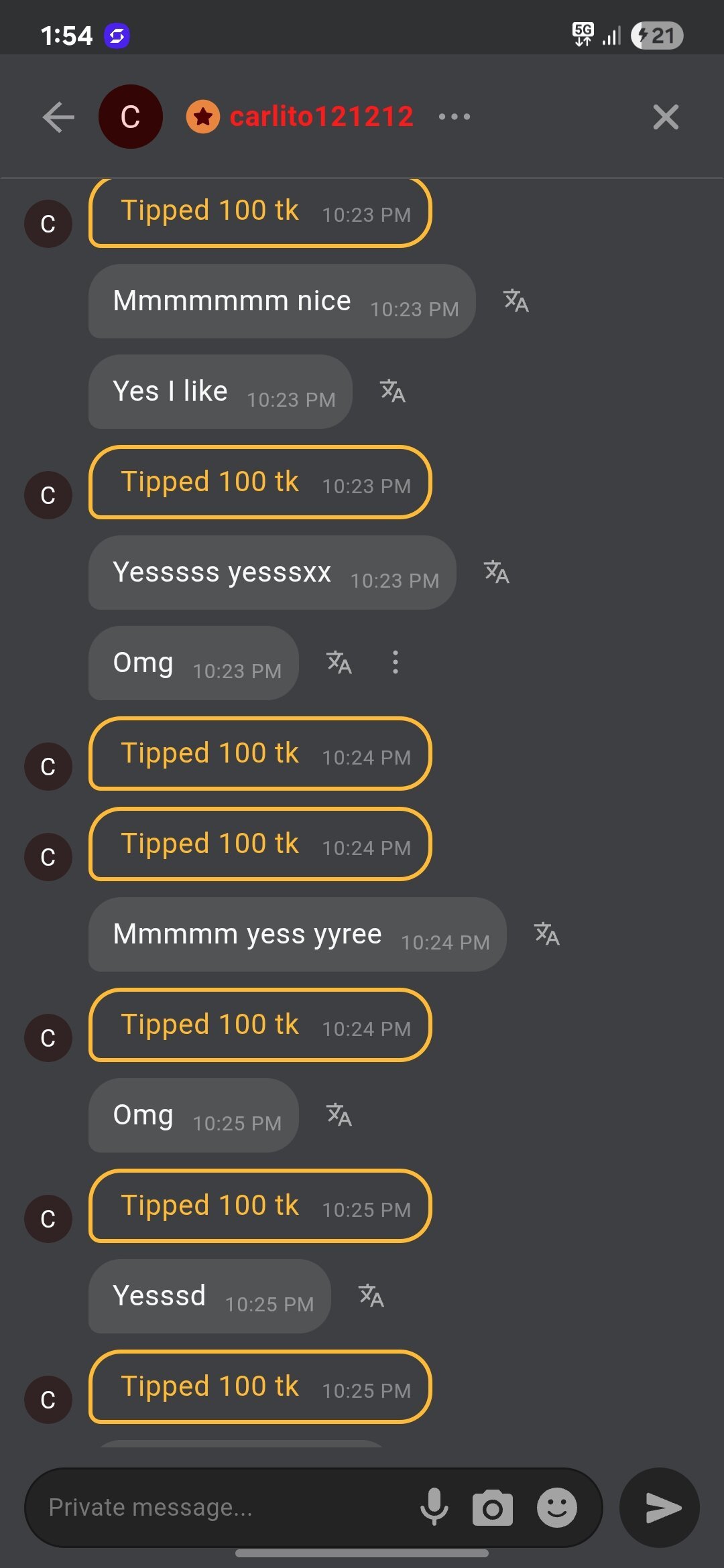Tap the orange star badge beside the username
This screenshot has height=1568, width=724.
click(x=203, y=117)
